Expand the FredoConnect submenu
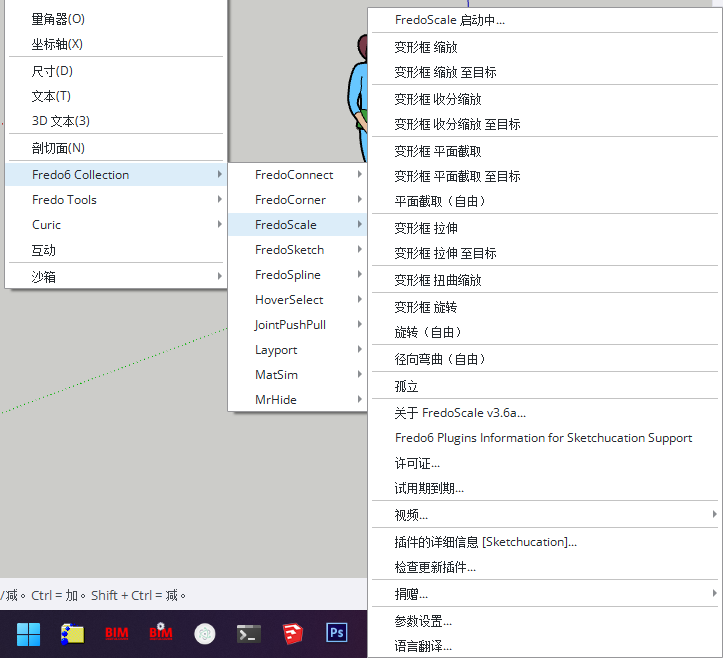723x658 pixels. click(297, 175)
